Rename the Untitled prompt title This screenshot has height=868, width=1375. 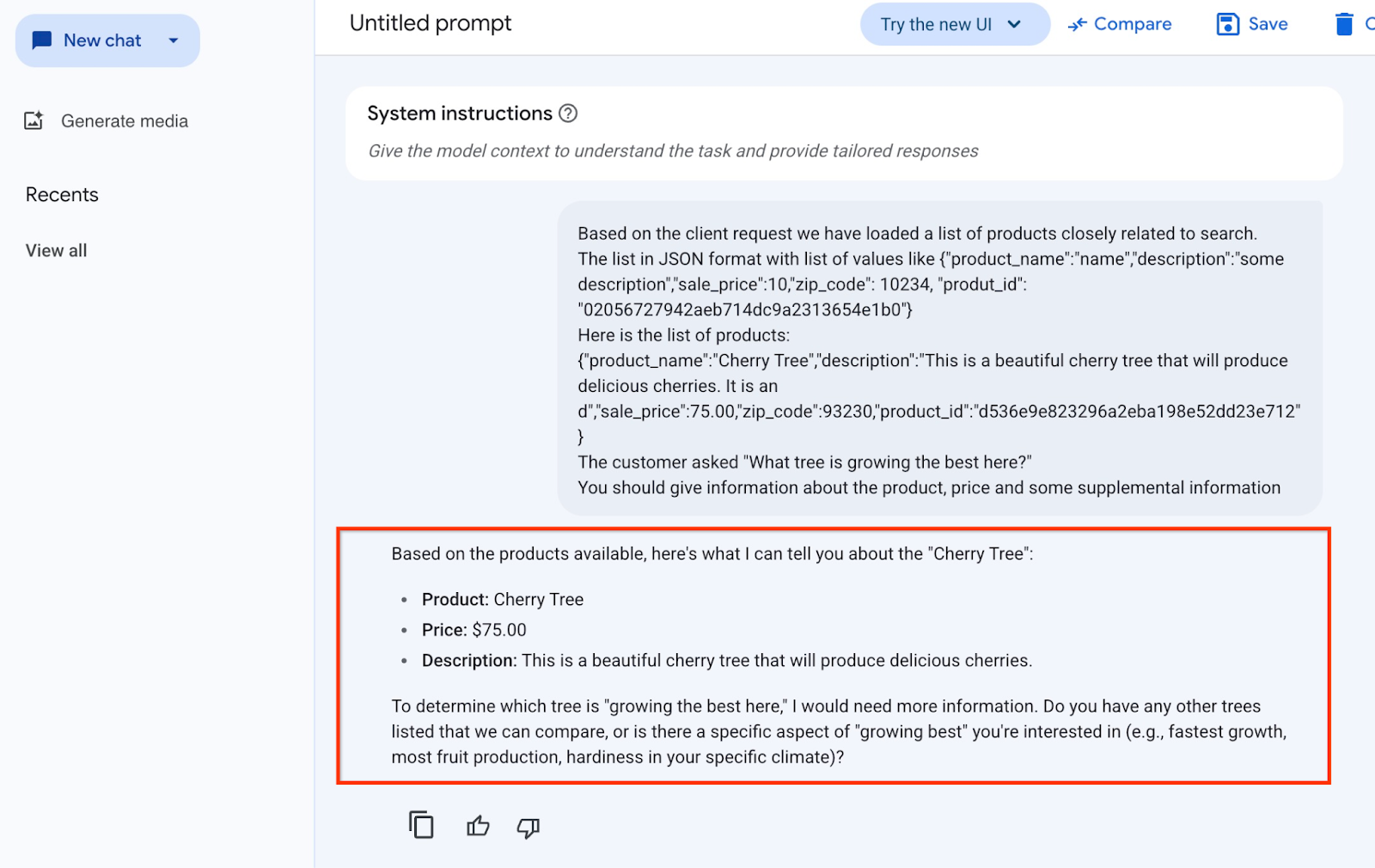tap(431, 23)
